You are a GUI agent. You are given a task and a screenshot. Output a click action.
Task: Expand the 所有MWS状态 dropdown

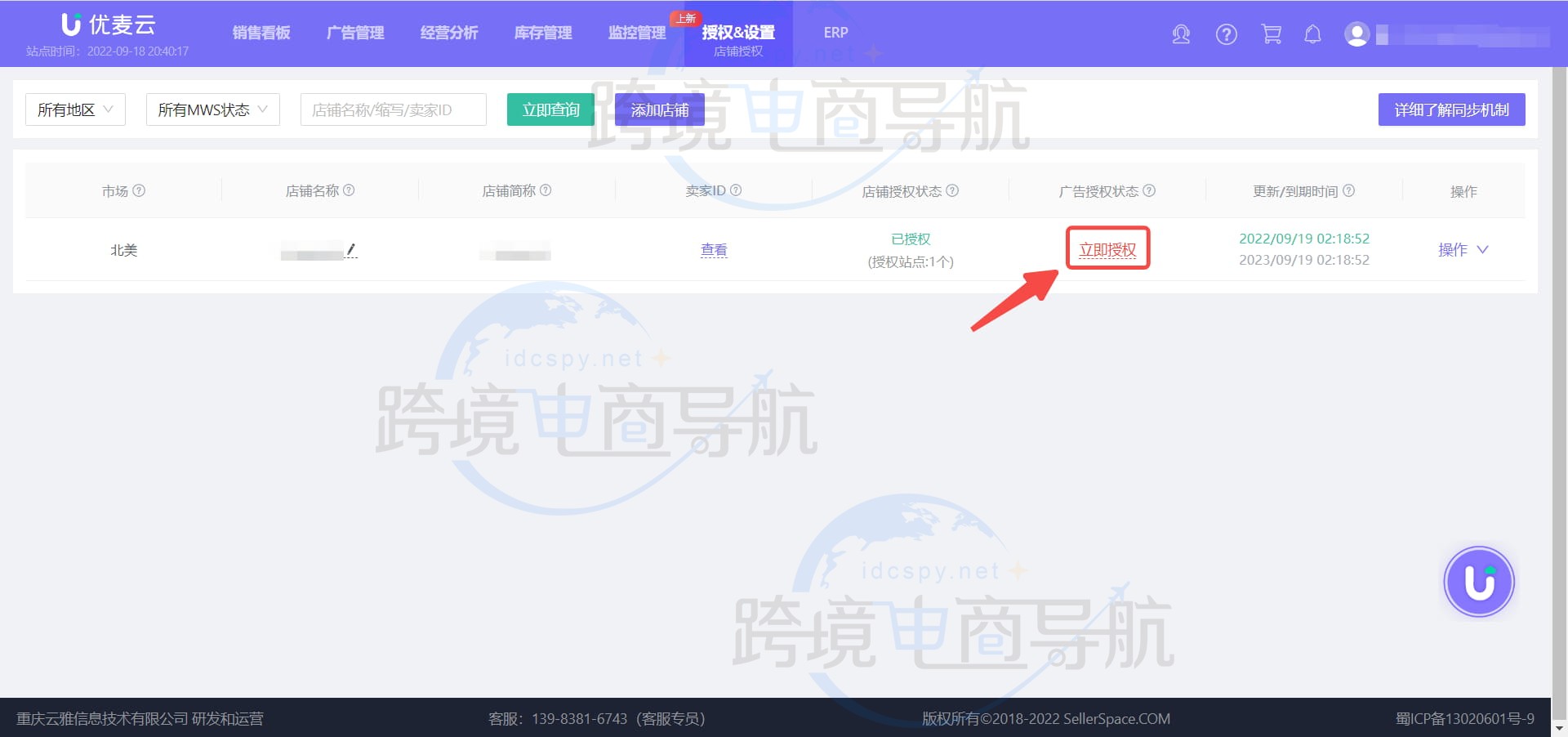(212, 109)
